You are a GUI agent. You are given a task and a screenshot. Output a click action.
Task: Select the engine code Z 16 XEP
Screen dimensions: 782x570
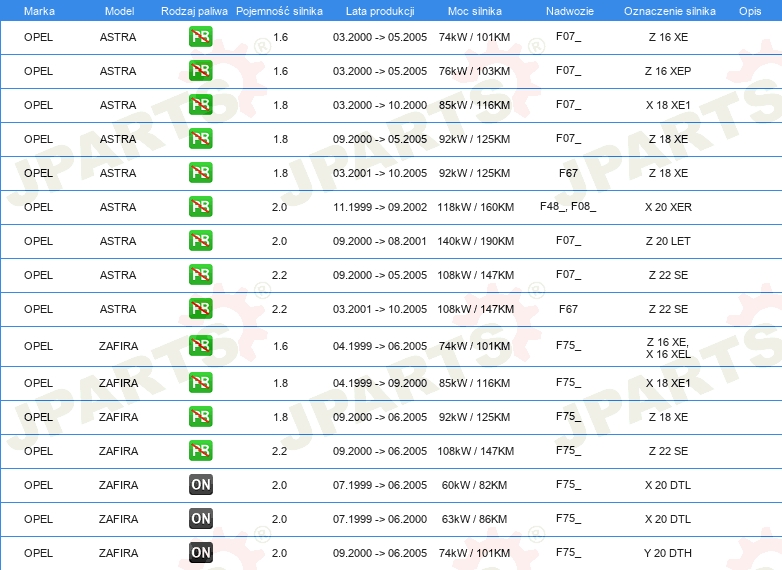(668, 71)
